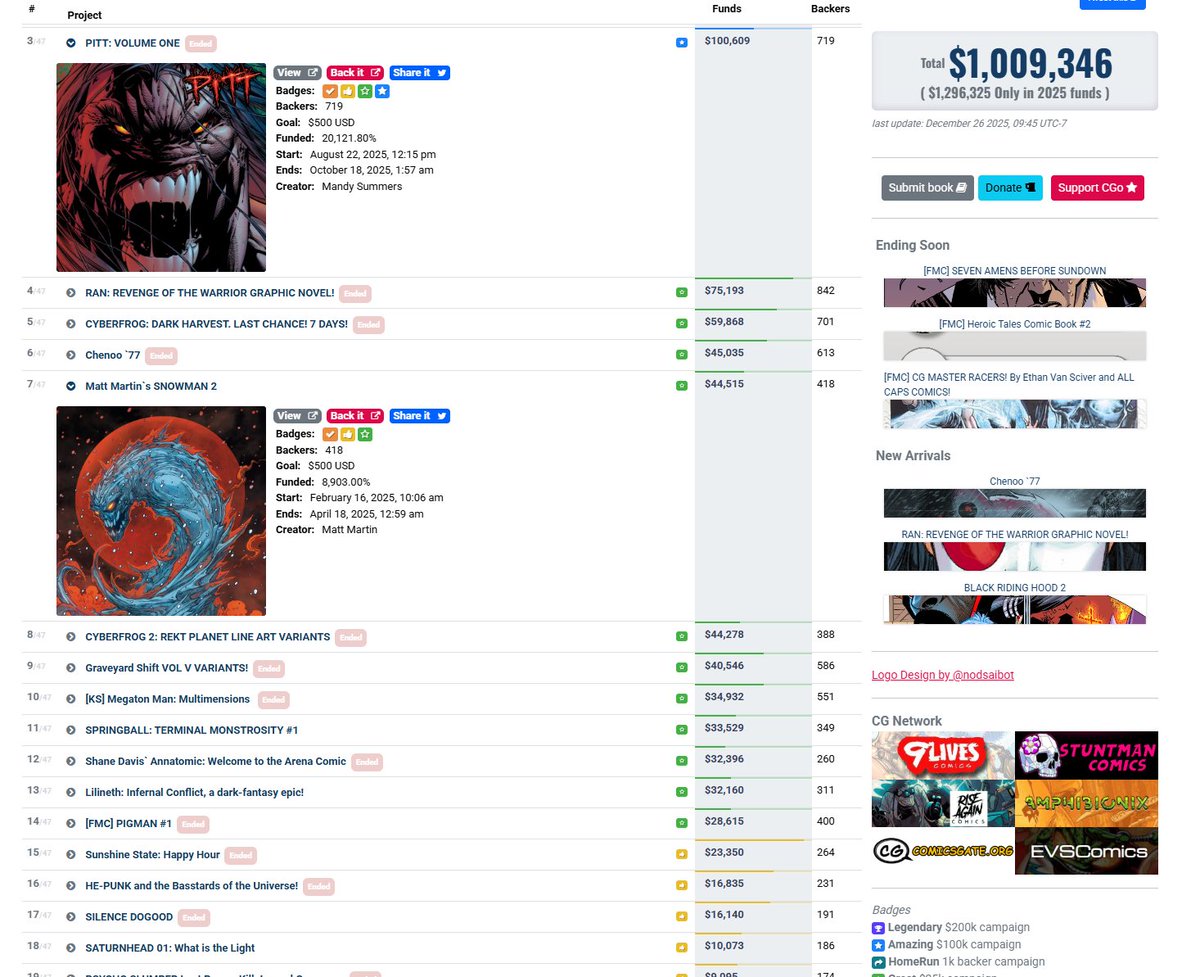Image resolution: width=1200 pixels, height=977 pixels.
Task: Click the blue Amazing star icon in Badges legend
Action: 879,945
